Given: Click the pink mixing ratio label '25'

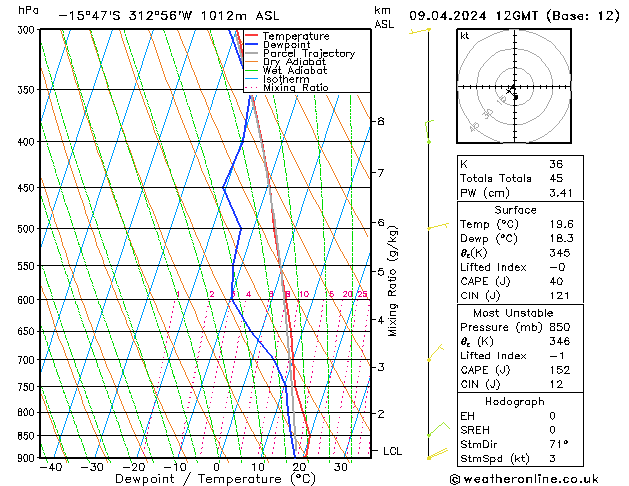Looking at the screenshot, I should [362, 294].
